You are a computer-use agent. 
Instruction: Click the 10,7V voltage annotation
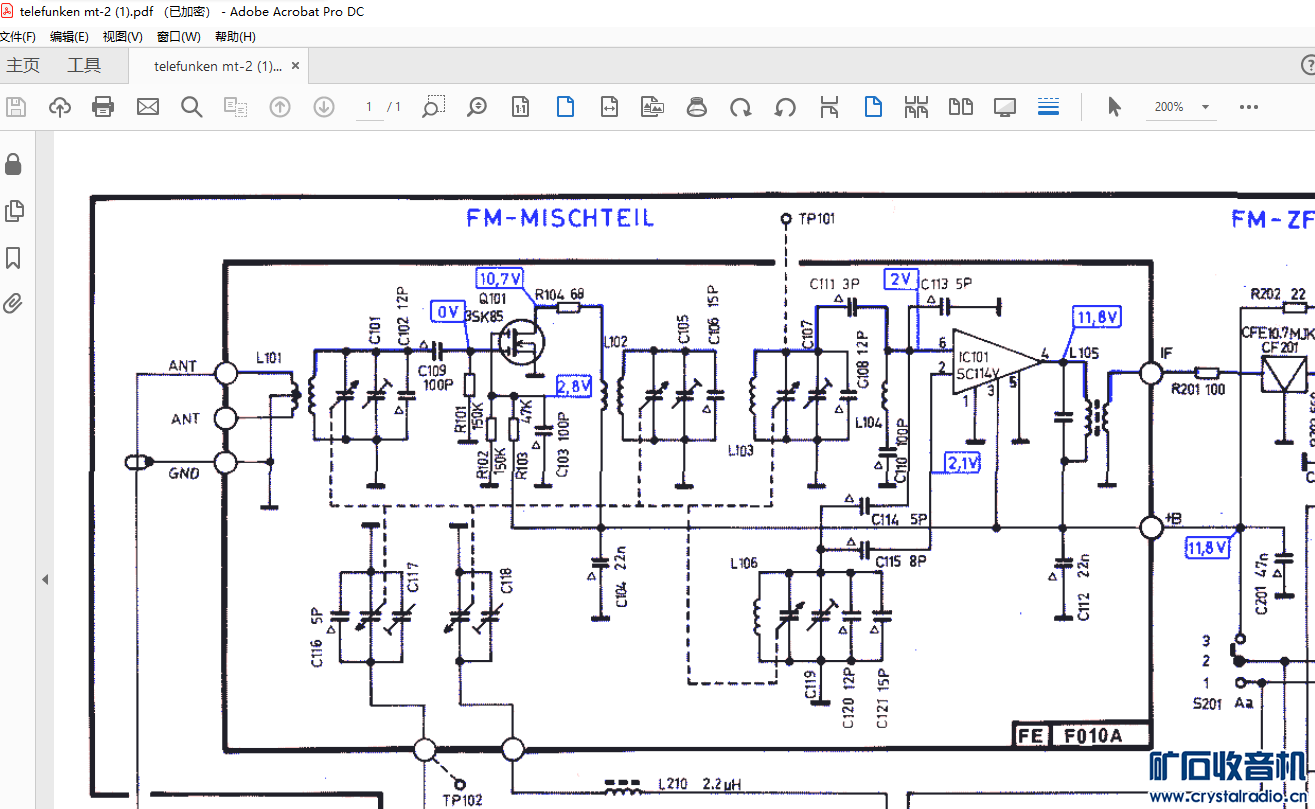pyautogui.click(x=501, y=278)
